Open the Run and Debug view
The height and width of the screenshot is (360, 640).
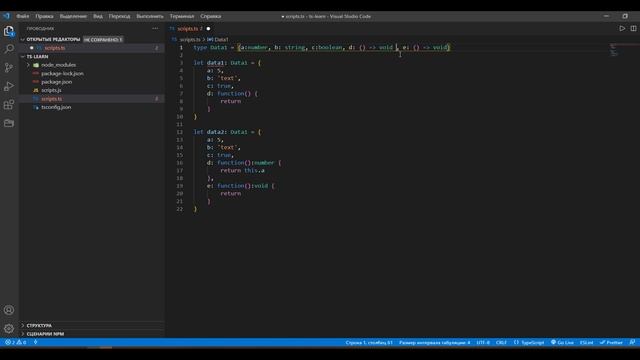pyautogui.click(x=9, y=86)
